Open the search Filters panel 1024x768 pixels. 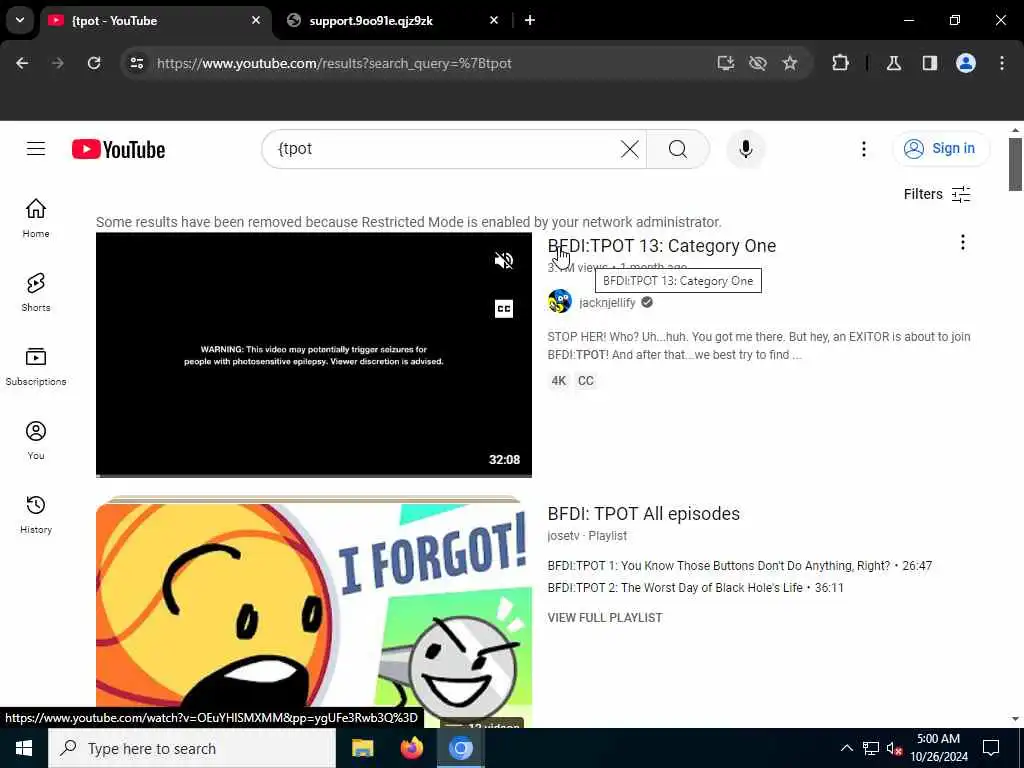click(x=937, y=194)
